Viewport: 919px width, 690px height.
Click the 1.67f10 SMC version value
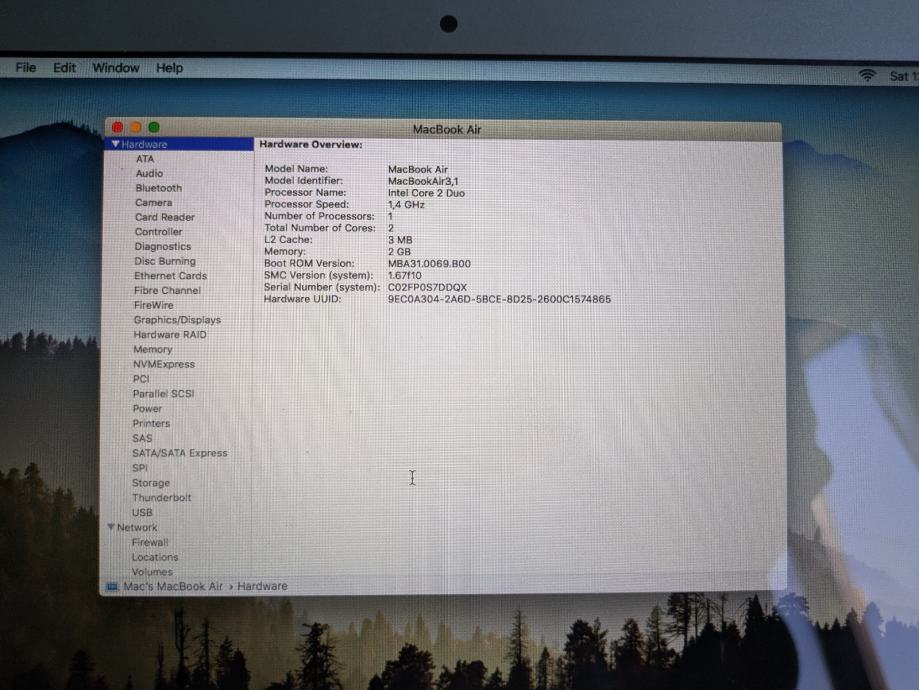point(404,276)
